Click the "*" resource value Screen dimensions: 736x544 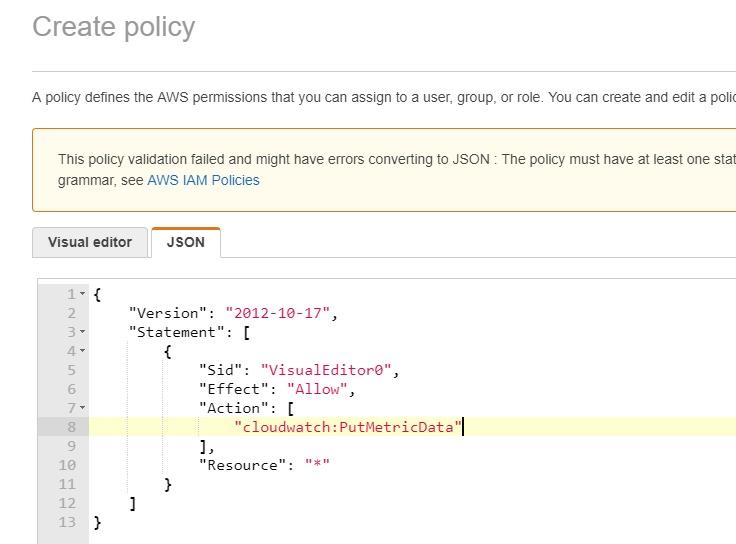pos(317,465)
